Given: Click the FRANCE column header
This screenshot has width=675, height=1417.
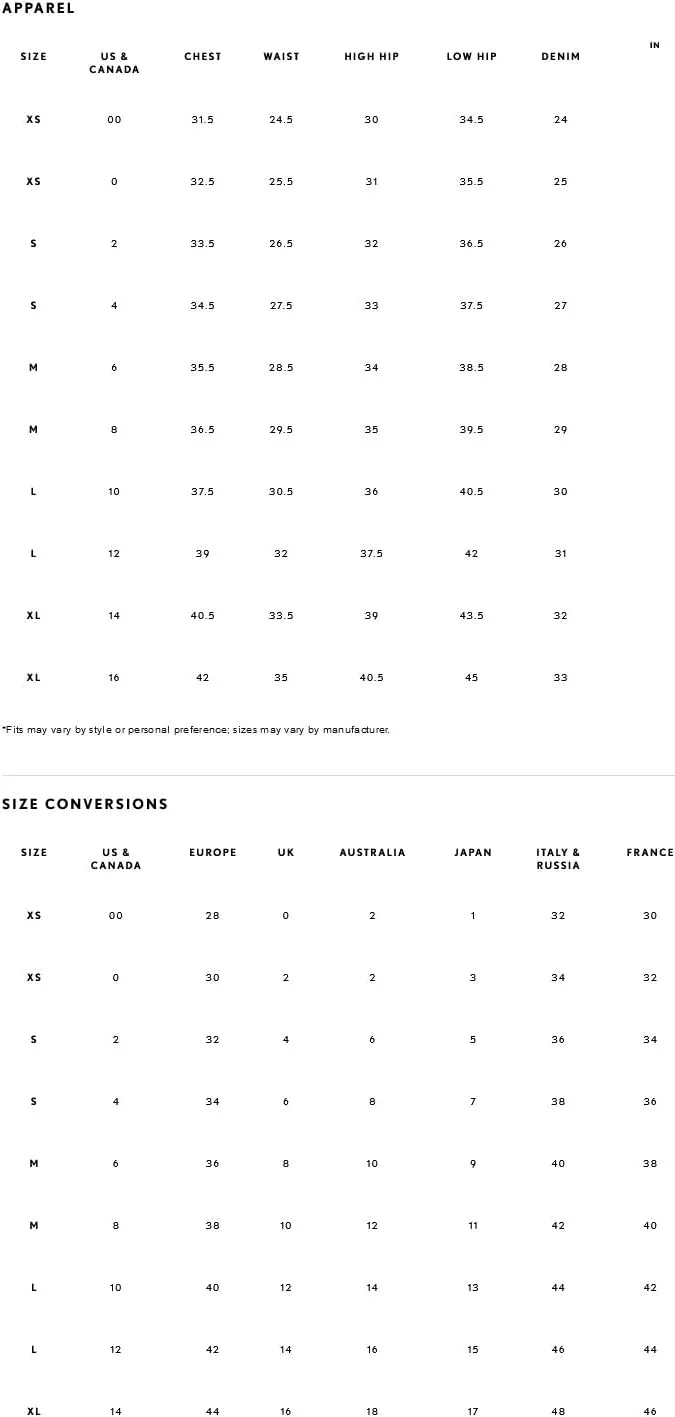Looking at the screenshot, I should (650, 853).
